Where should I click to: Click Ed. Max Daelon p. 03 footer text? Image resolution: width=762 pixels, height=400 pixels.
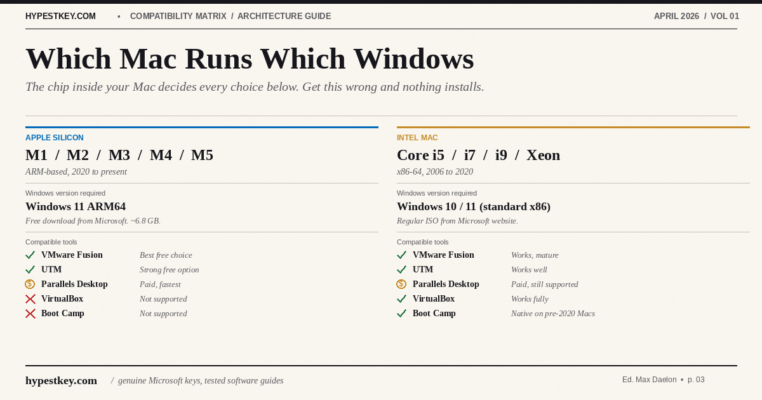coord(663,380)
